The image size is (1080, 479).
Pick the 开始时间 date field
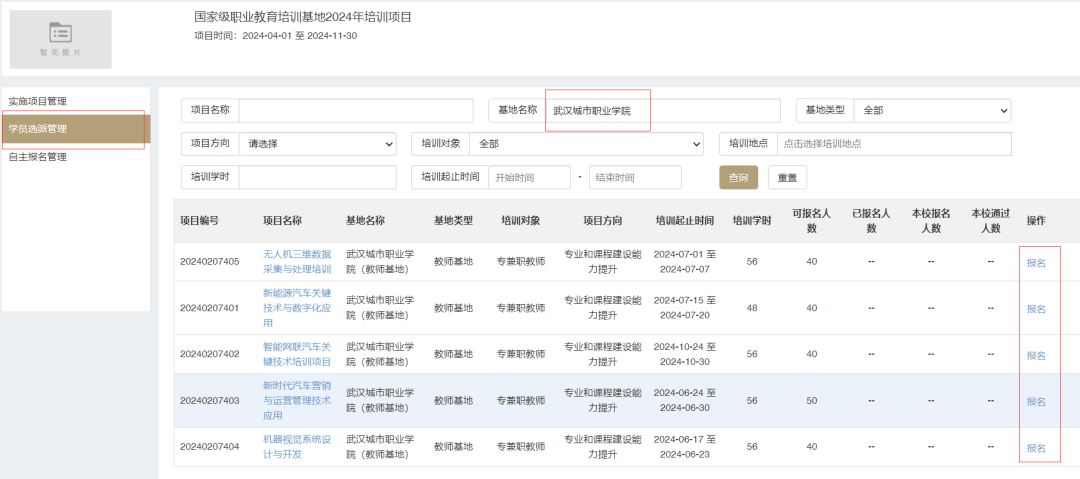528,177
